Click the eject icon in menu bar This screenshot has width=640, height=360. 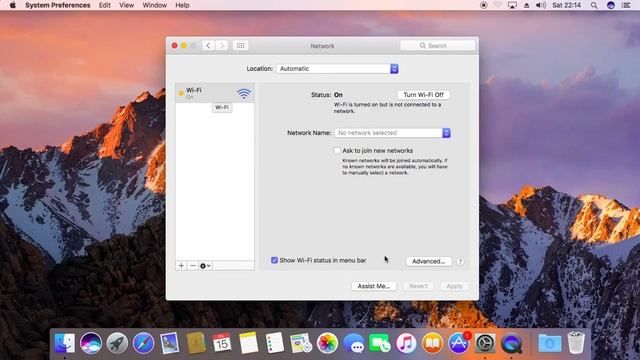click(527, 5)
